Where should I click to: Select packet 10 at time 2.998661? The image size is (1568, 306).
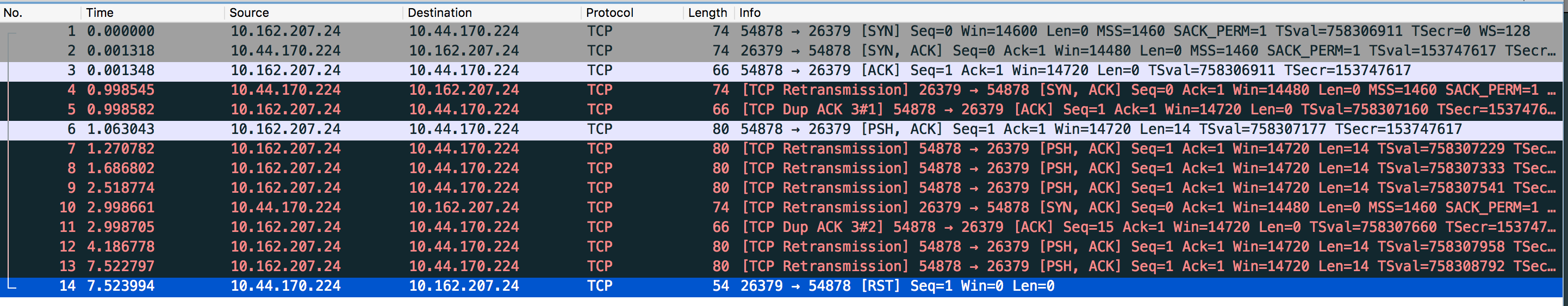pyautogui.click(x=784, y=207)
